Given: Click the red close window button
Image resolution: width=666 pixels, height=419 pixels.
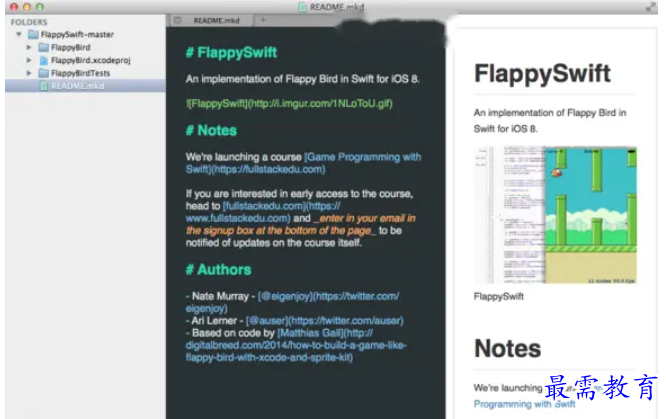Looking at the screenshot, I should pyautogui.click(x=14, y=7).
